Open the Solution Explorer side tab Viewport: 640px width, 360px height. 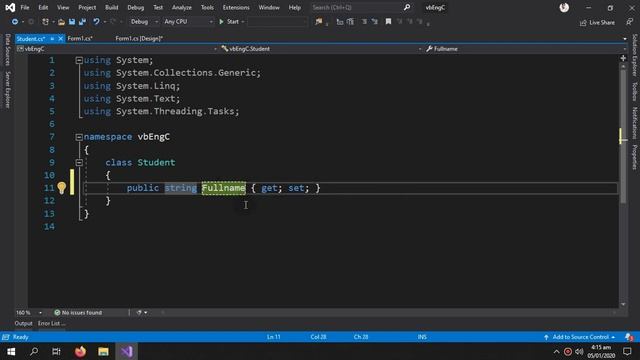(634, 55)
